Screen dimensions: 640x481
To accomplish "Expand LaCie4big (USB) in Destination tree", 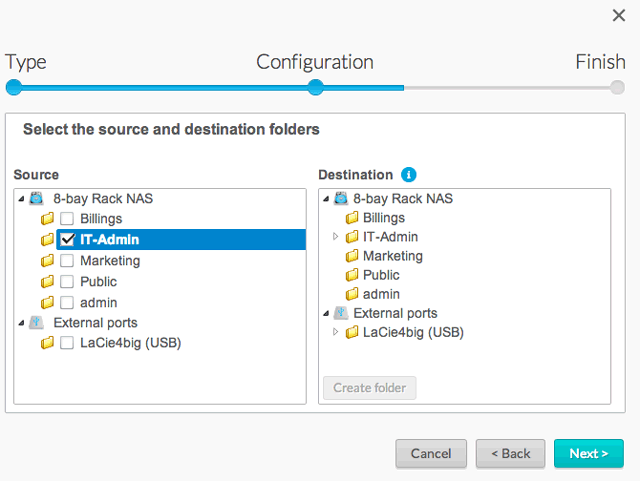I will [336, 332].
